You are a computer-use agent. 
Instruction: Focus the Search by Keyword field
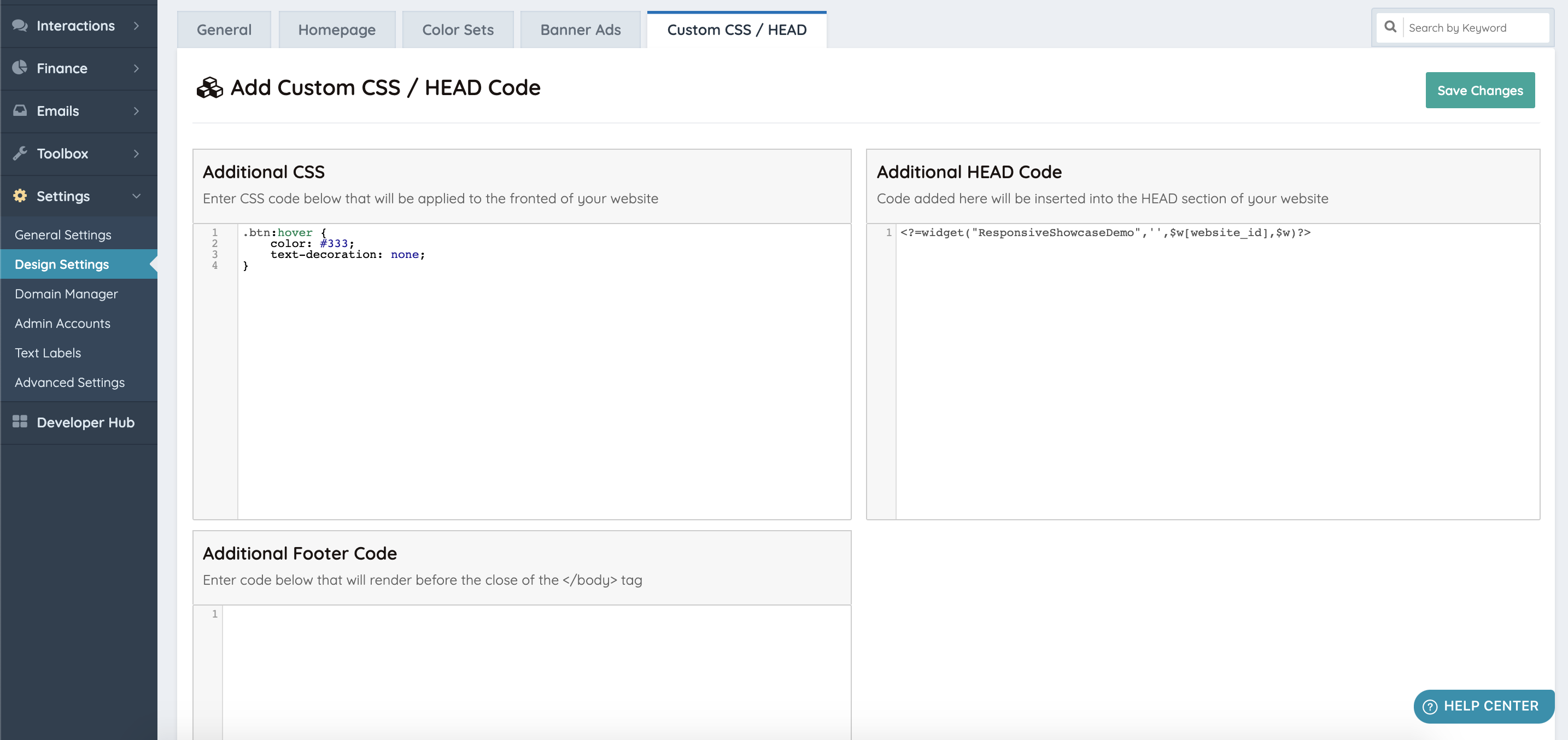click(x=1473, y=28)
